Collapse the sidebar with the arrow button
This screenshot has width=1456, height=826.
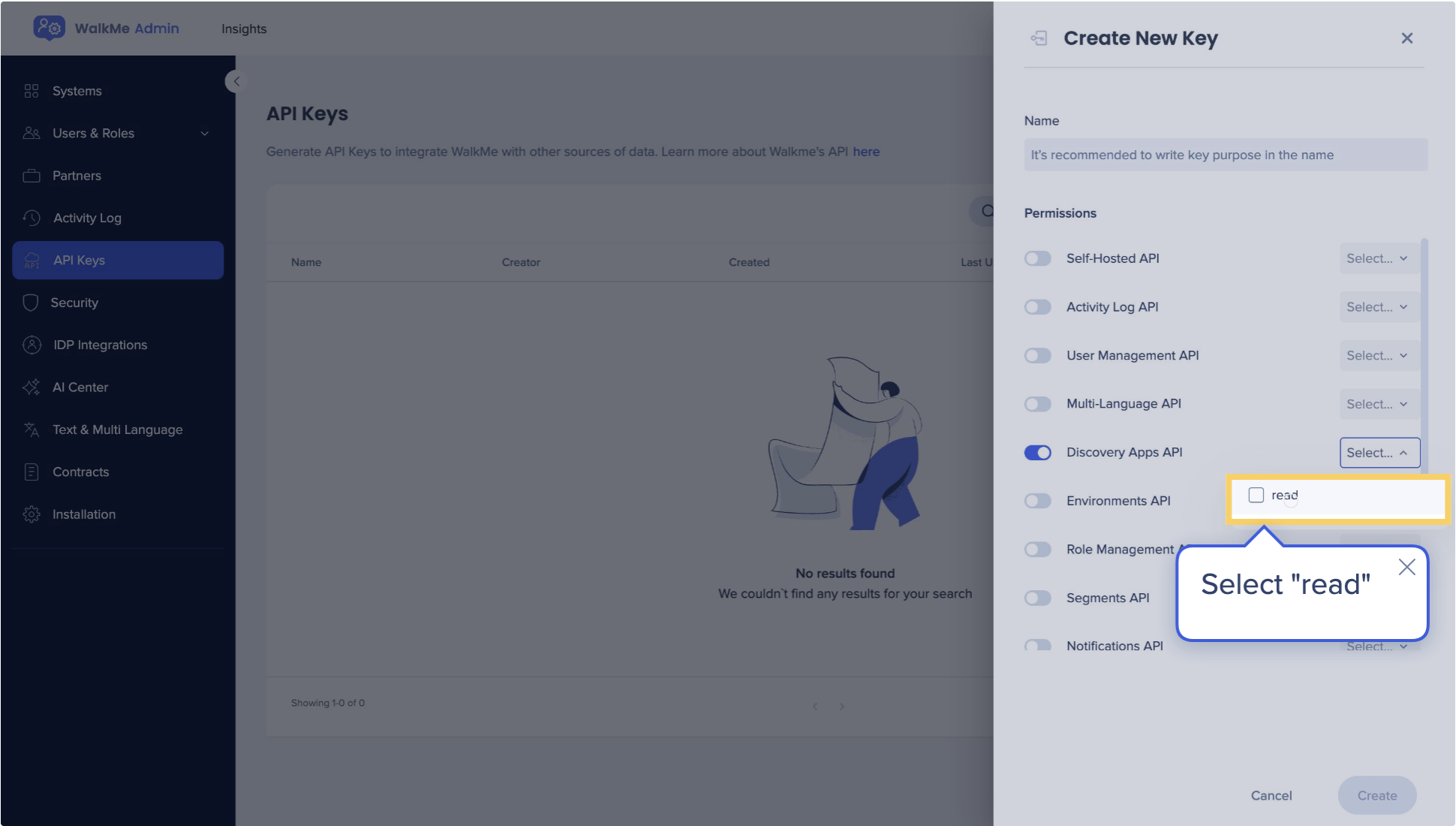coord(236,81)
